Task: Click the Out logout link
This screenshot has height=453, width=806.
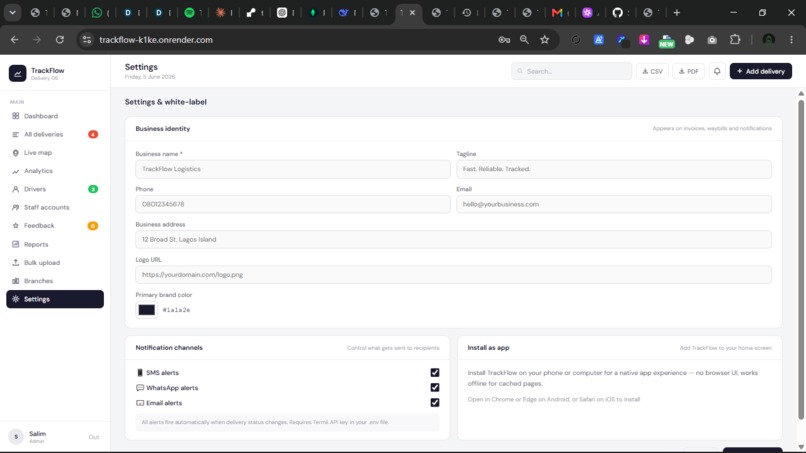Action: [94, 437]
